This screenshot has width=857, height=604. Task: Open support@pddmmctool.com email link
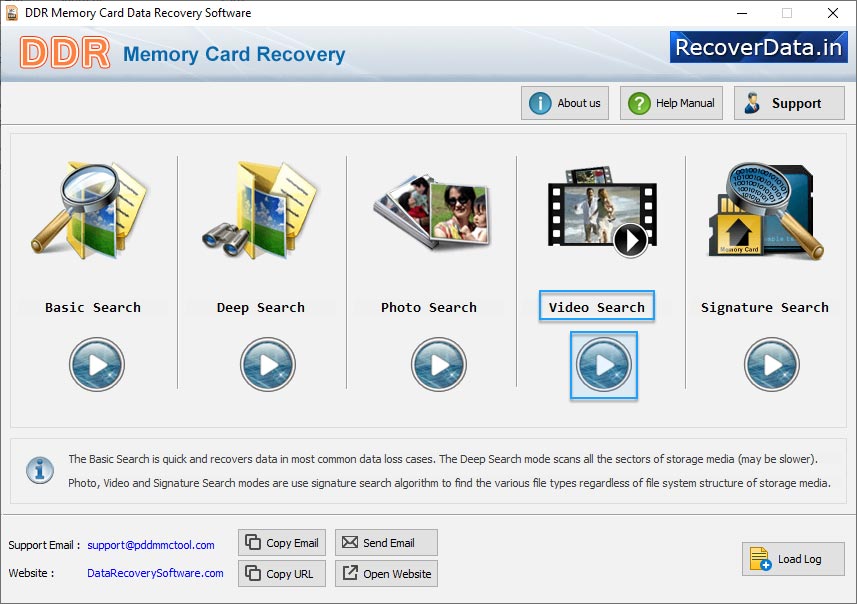point(151,545)
